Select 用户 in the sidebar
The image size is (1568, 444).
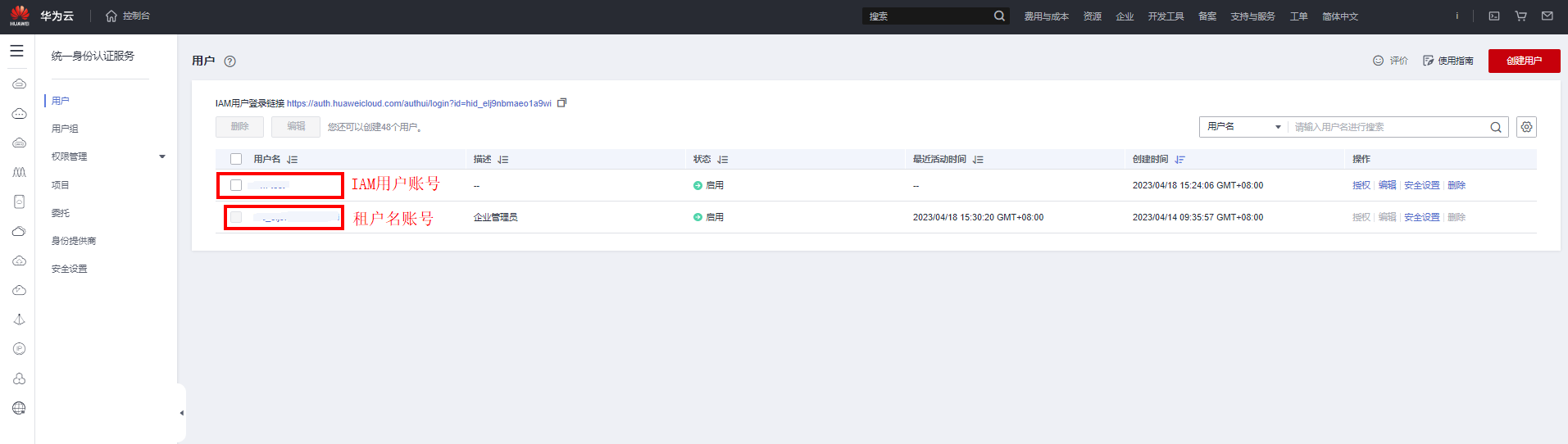click(x=60, y=101)
